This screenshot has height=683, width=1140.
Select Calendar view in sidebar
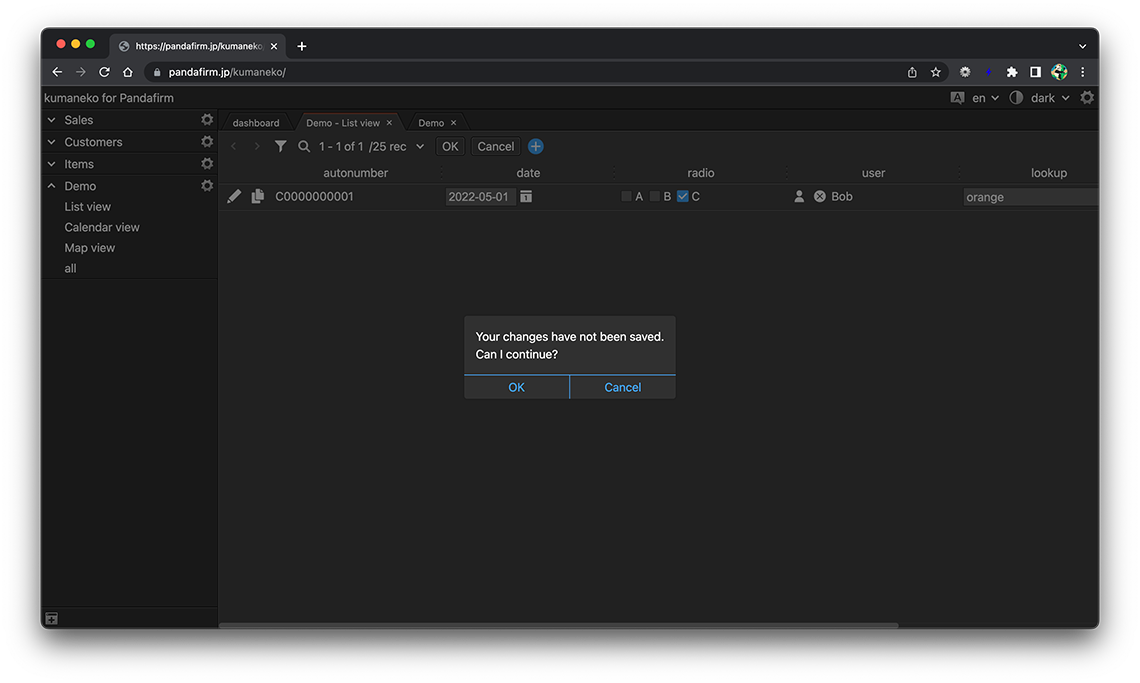(102, 227)
